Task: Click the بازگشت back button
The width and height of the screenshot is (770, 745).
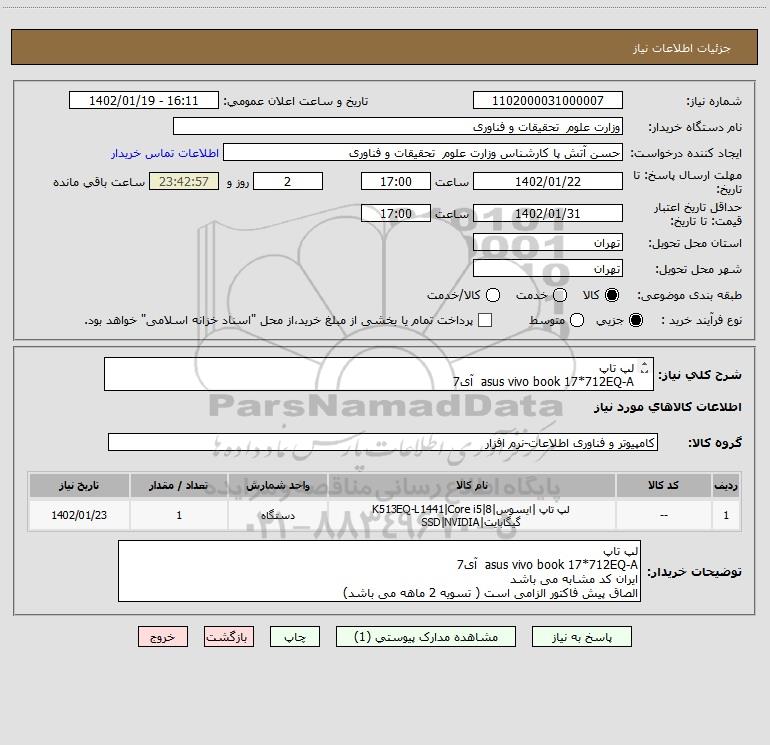Action: point(229,637)
